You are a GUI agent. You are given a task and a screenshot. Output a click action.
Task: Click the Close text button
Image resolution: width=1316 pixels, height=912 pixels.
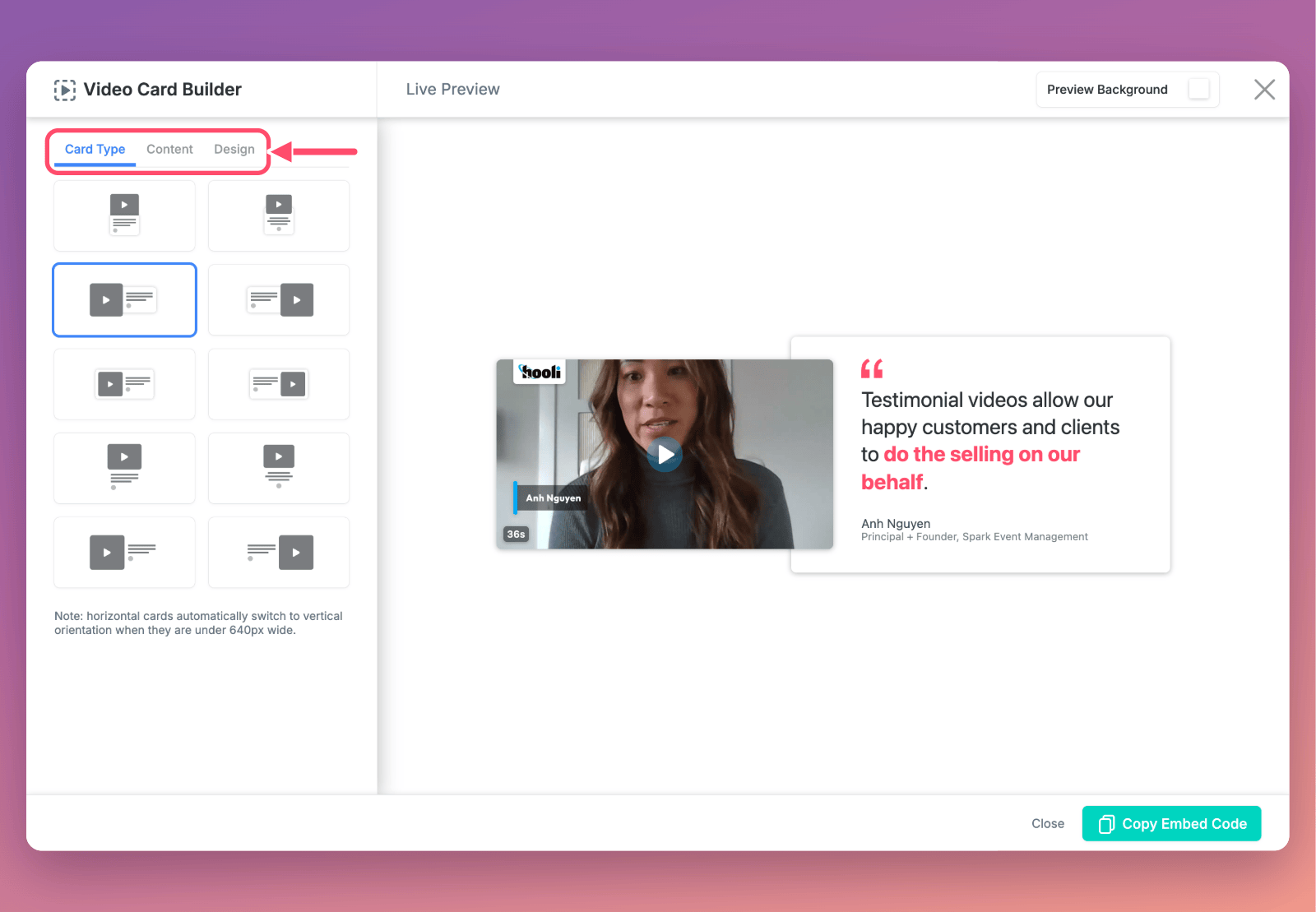tap(1048, 823)
